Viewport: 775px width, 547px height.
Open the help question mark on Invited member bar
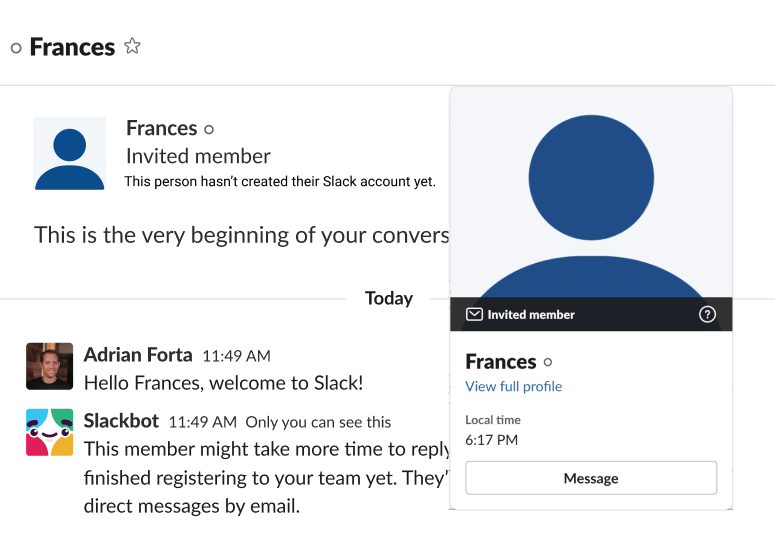coord(707,314)
